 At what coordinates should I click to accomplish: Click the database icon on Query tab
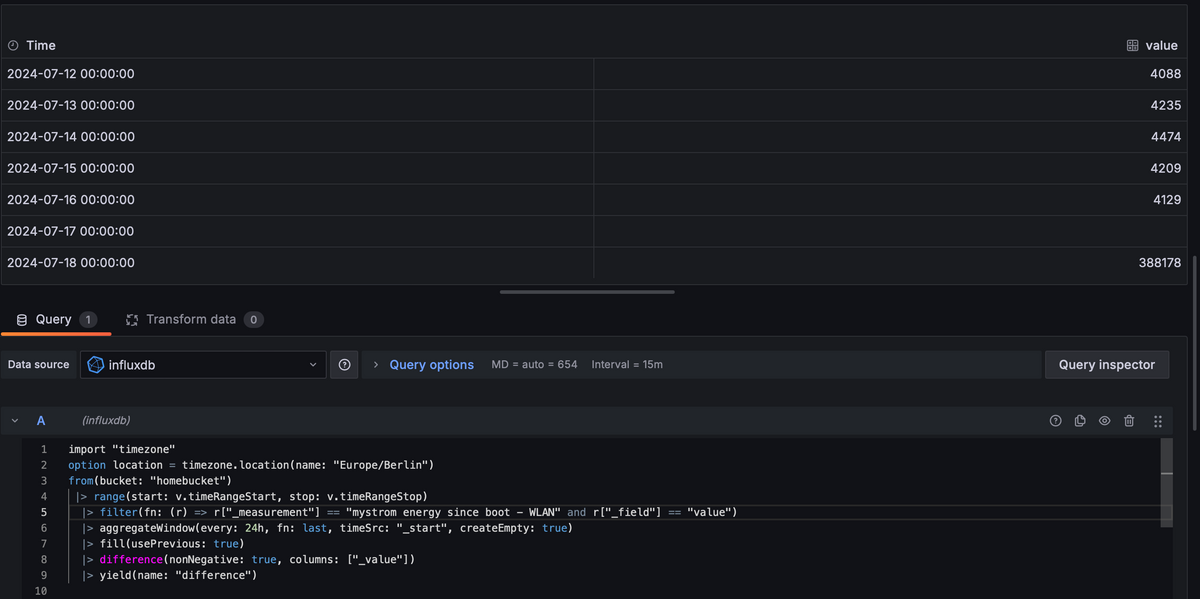pyautogui.click(x=22, y=319)
